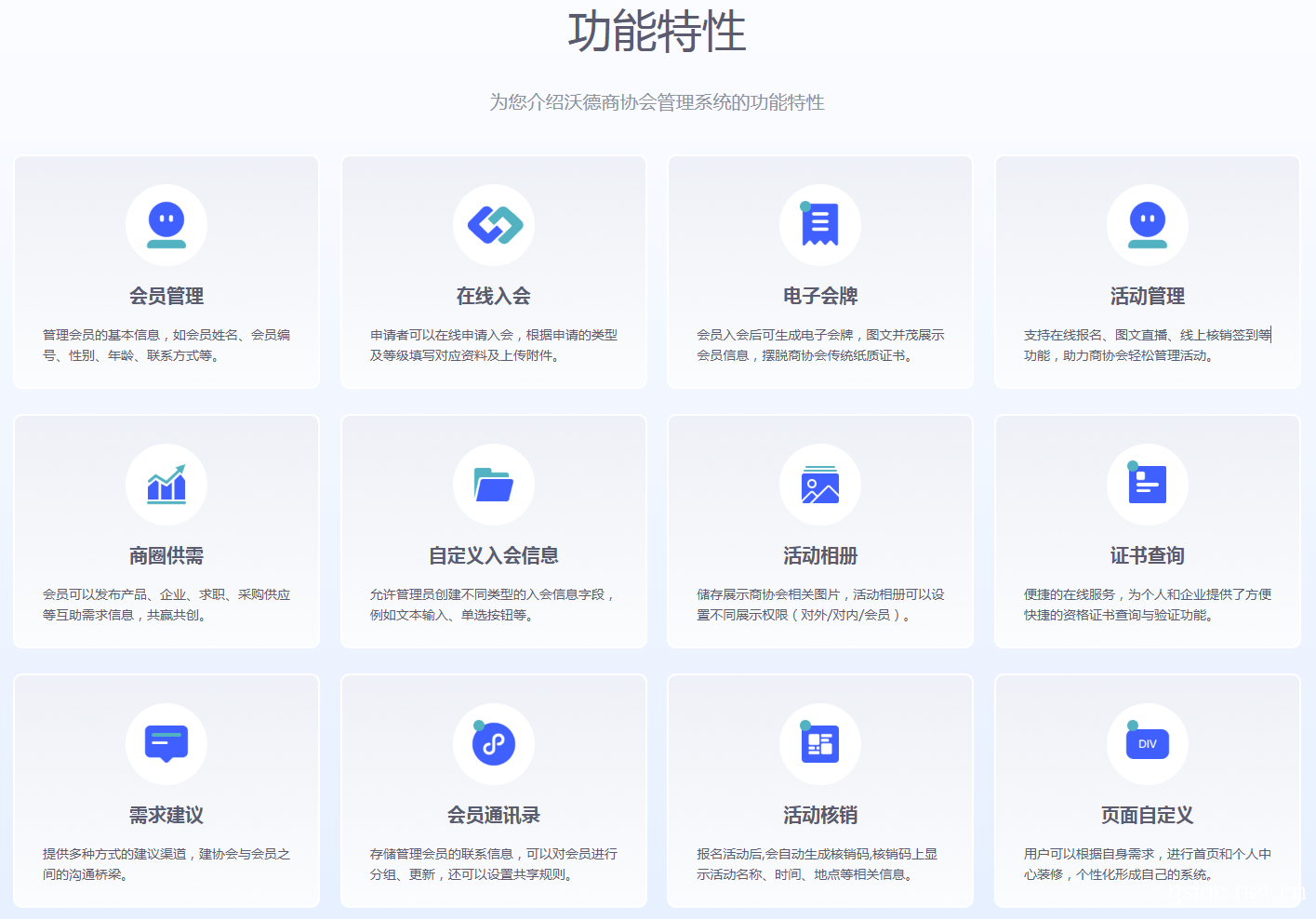The height and width of the screenshot is (919, 1316).
Task: Click the 活动相册 picture gallery icon
Action: click(x=820, y=485)
